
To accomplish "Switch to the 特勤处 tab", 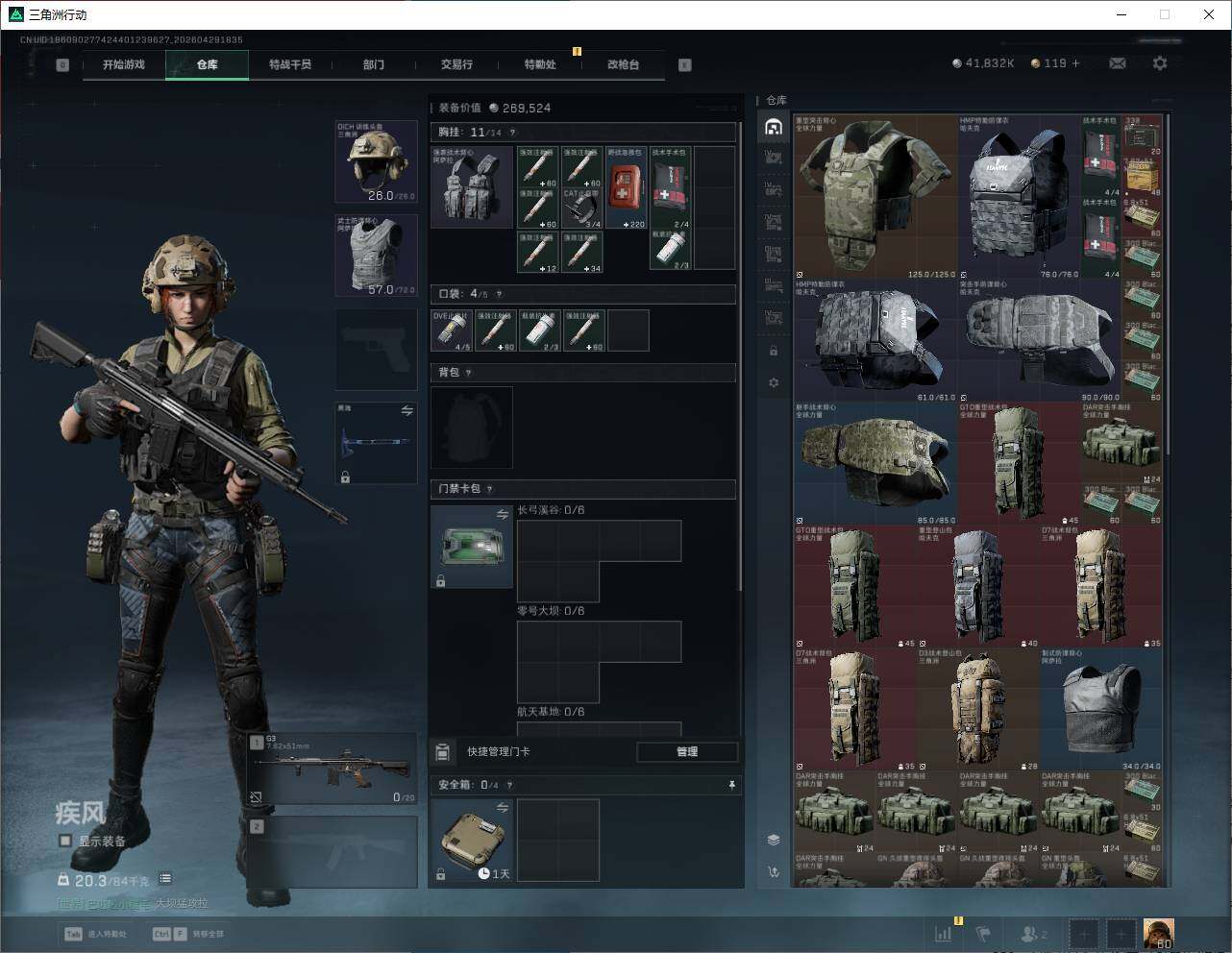I will tap(540, 64).
